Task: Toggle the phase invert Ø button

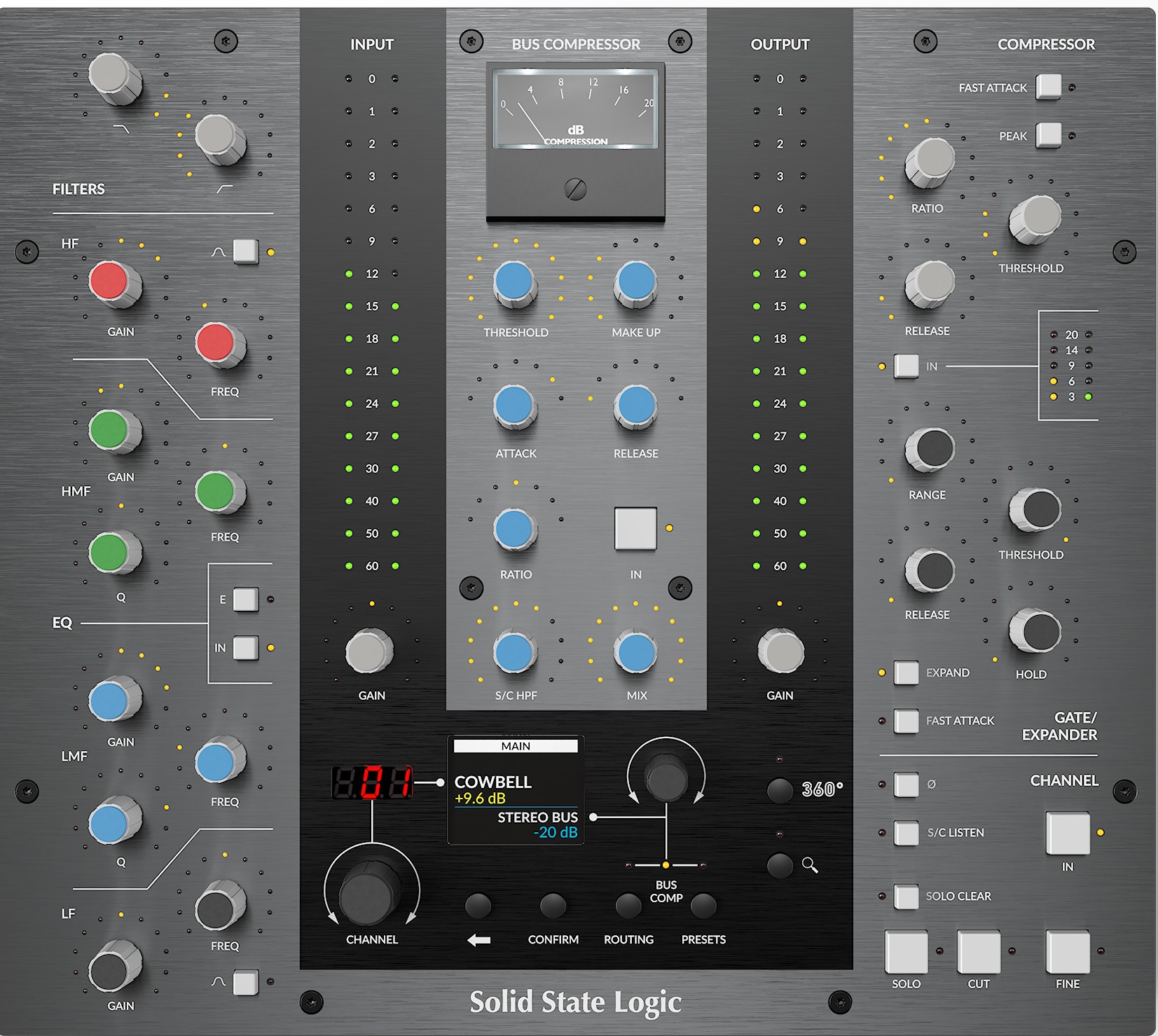Action: coord(906,785)
